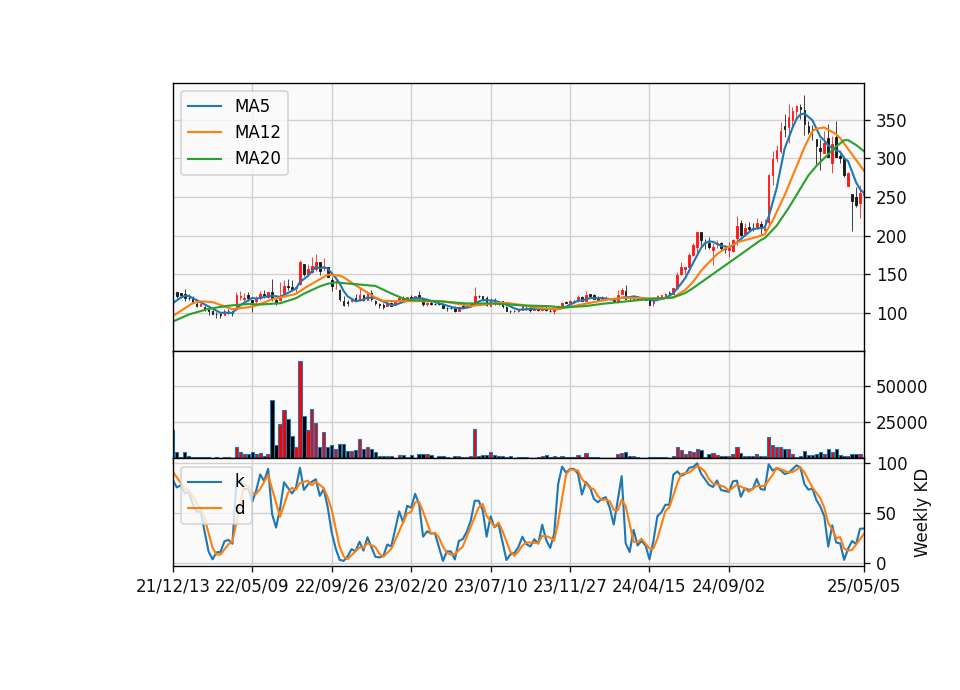The height and width of the screenshot is (690, 960).
Task: Click the MA5 legend label
Action: pyautogui.click(x=252, y=106)
